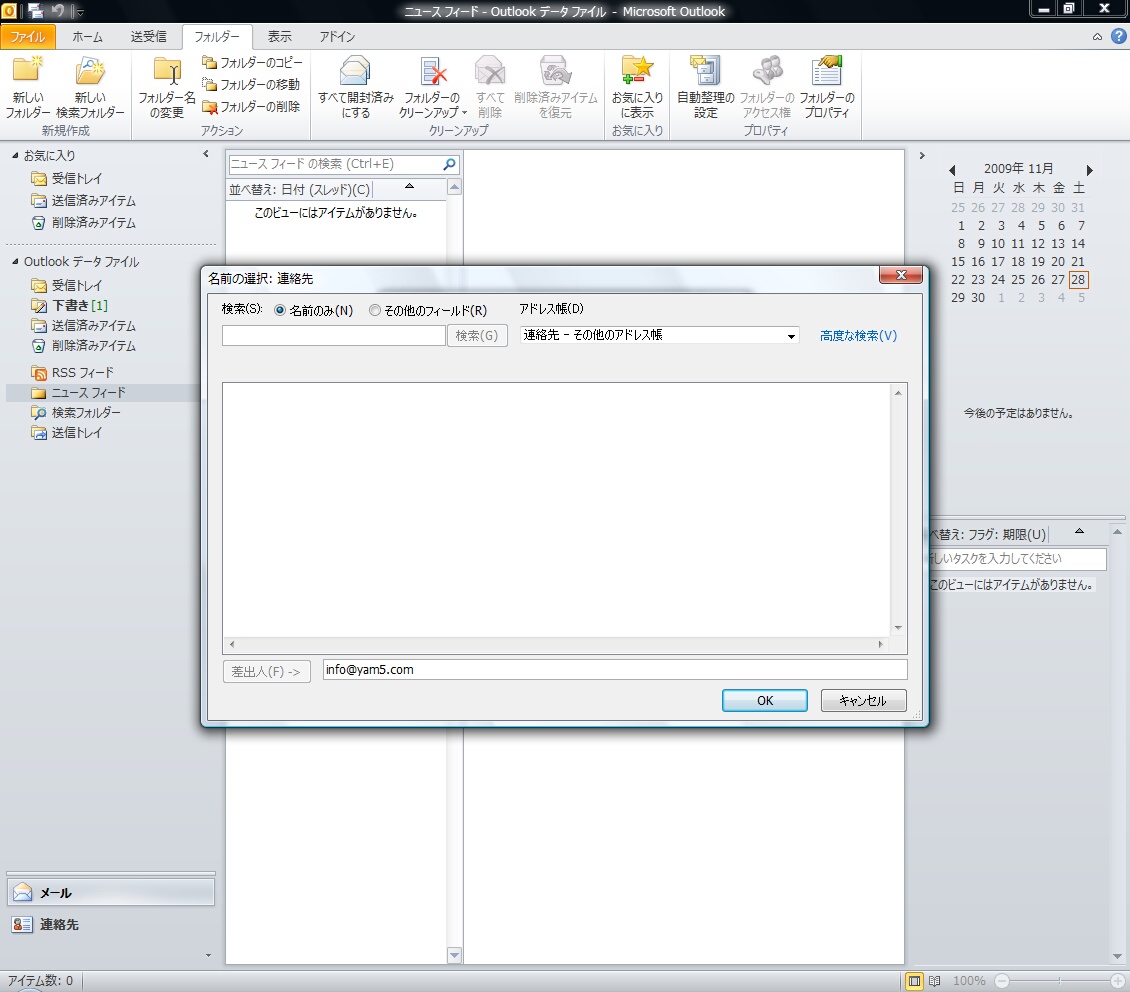Image resolution: width=1130 pixels, height=992 pixels.
Task: Copy folder via フォルダーのコピー
Action: click(x=252, y=63)
